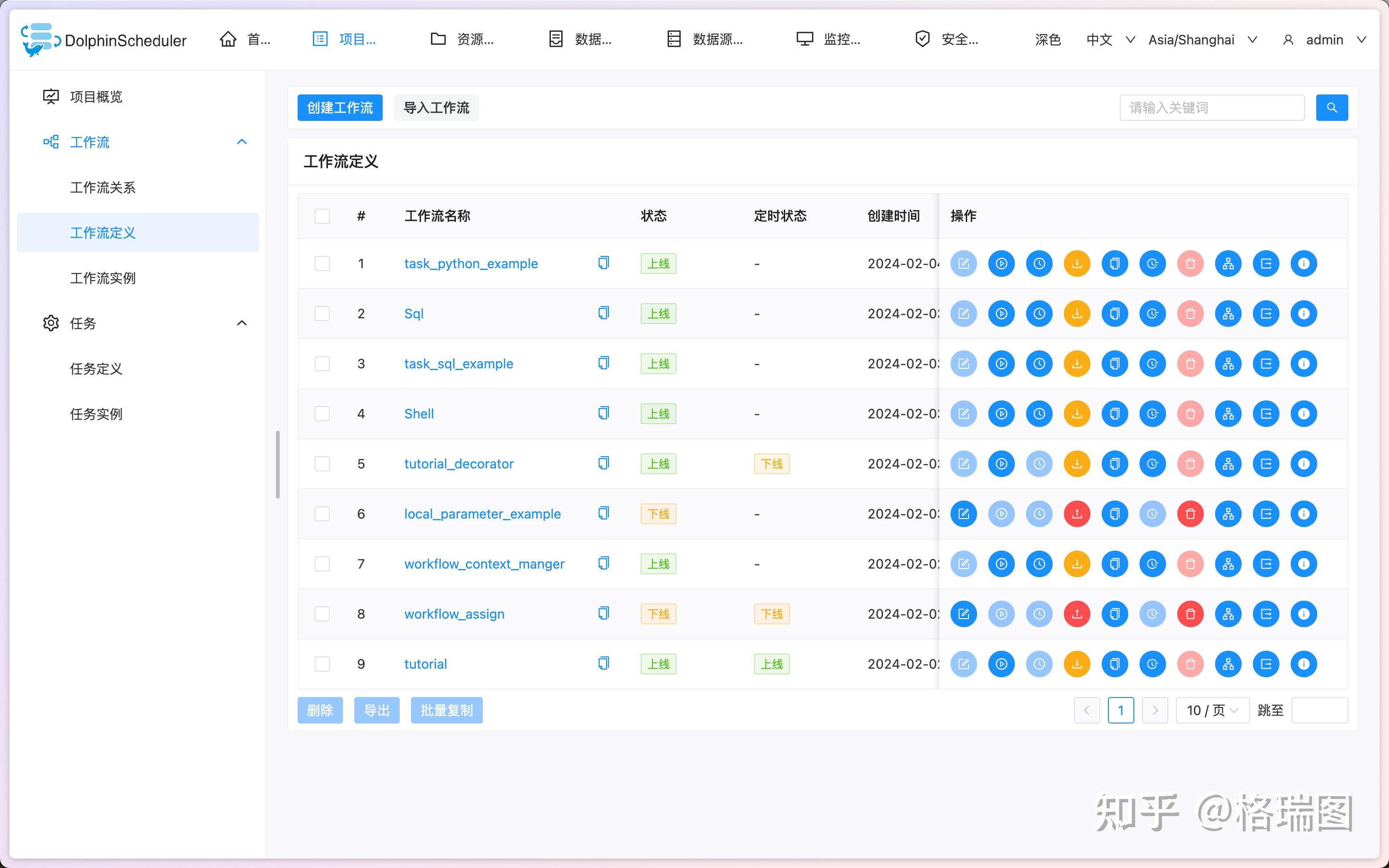Image resolution: width=1389 pixels, height=868 pixels.
Task: Edit the local_parameter_example workflow
Action: tap(963, 514)
